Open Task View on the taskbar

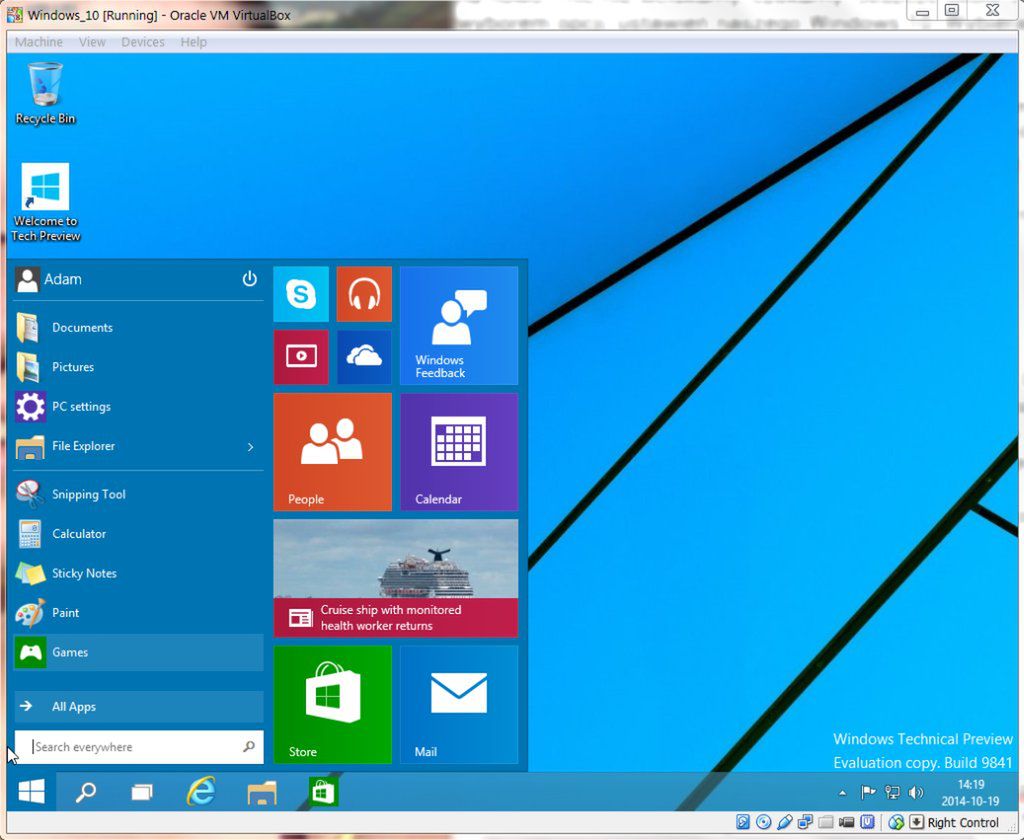[142, 792]
